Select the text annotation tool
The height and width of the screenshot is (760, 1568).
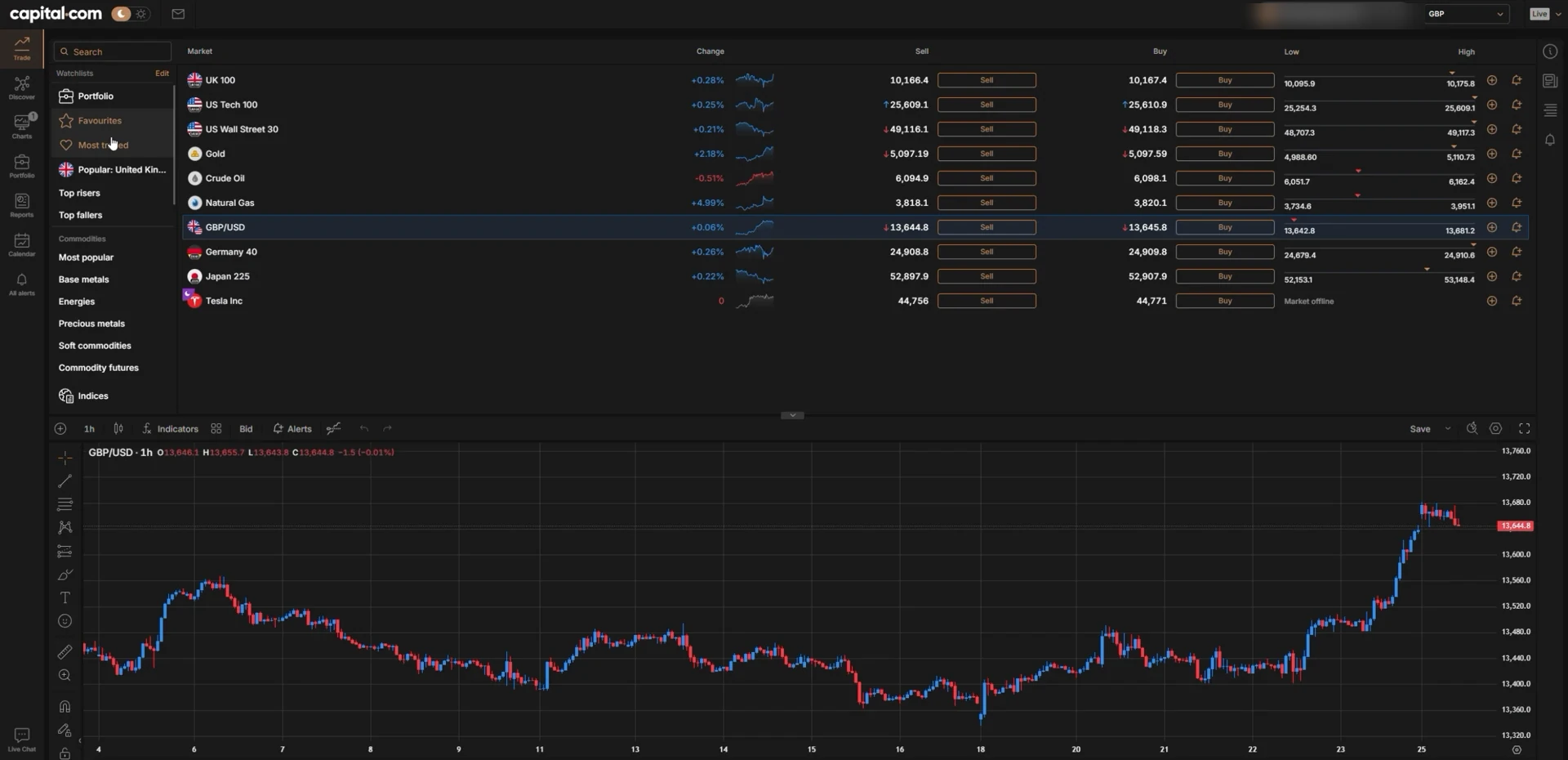pyautogui.click(x=65, y=598)
